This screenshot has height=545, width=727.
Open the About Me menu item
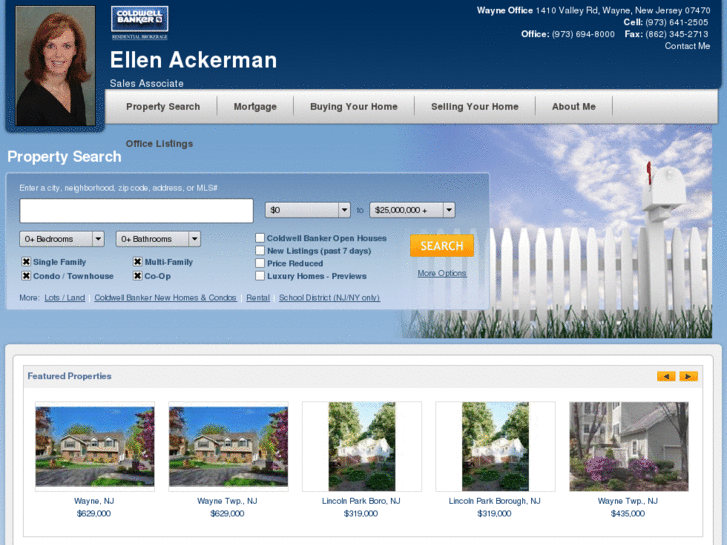[x=574, y=107]
